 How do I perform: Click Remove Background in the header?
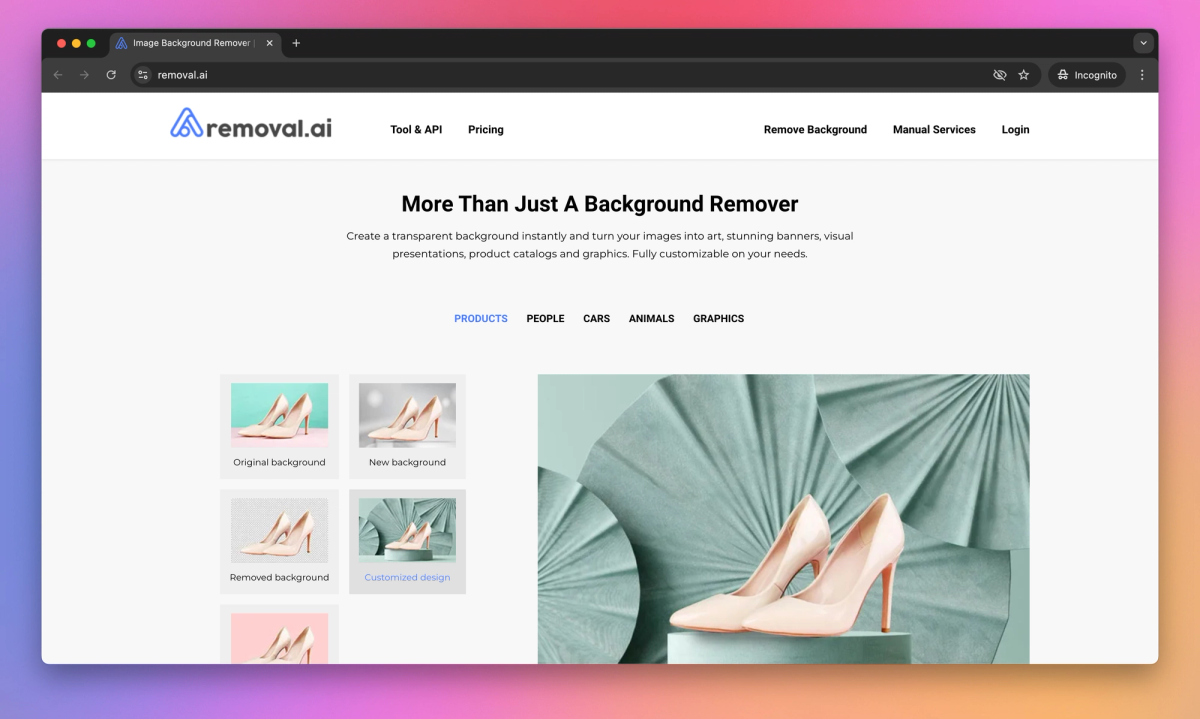tap(815, 129)
